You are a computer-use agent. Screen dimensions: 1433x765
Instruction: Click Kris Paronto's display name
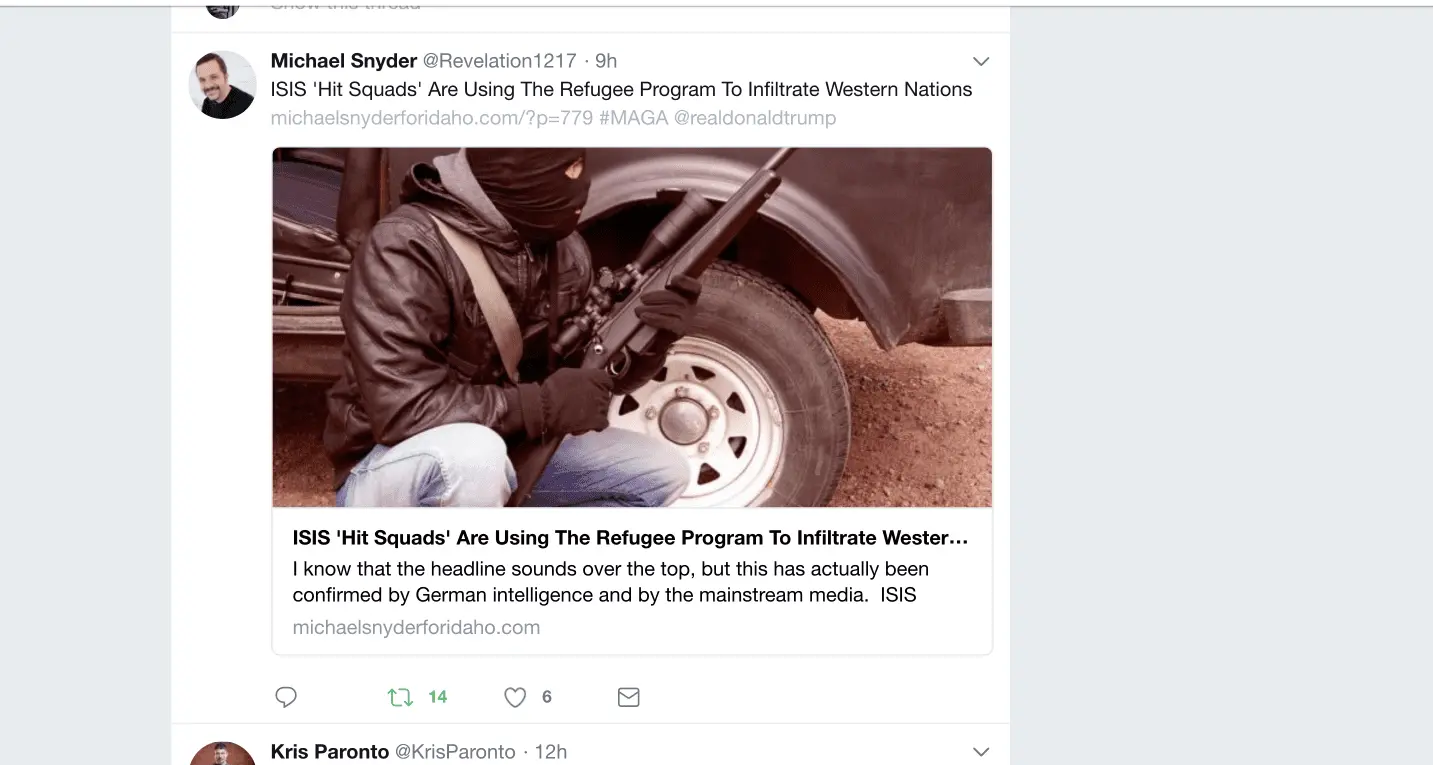330,752
